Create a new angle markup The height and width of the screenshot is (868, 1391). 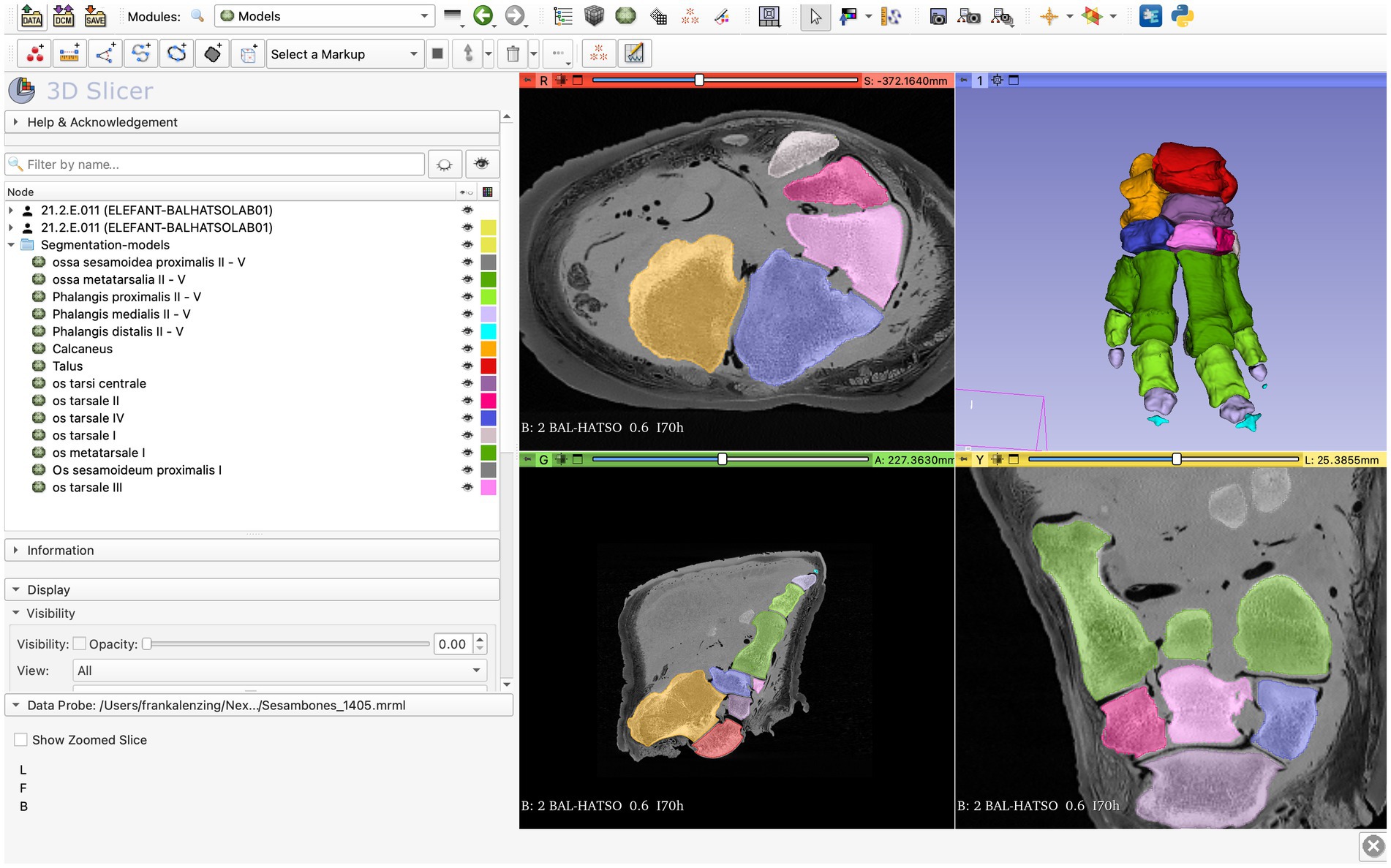(105, 53)
